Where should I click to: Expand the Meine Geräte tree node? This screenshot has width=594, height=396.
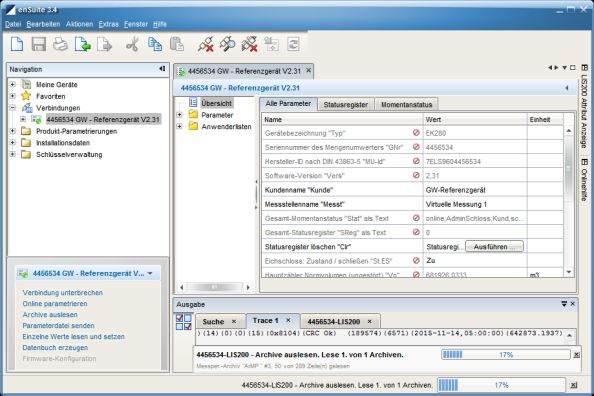pyautogui.click(x=13, y=84)
